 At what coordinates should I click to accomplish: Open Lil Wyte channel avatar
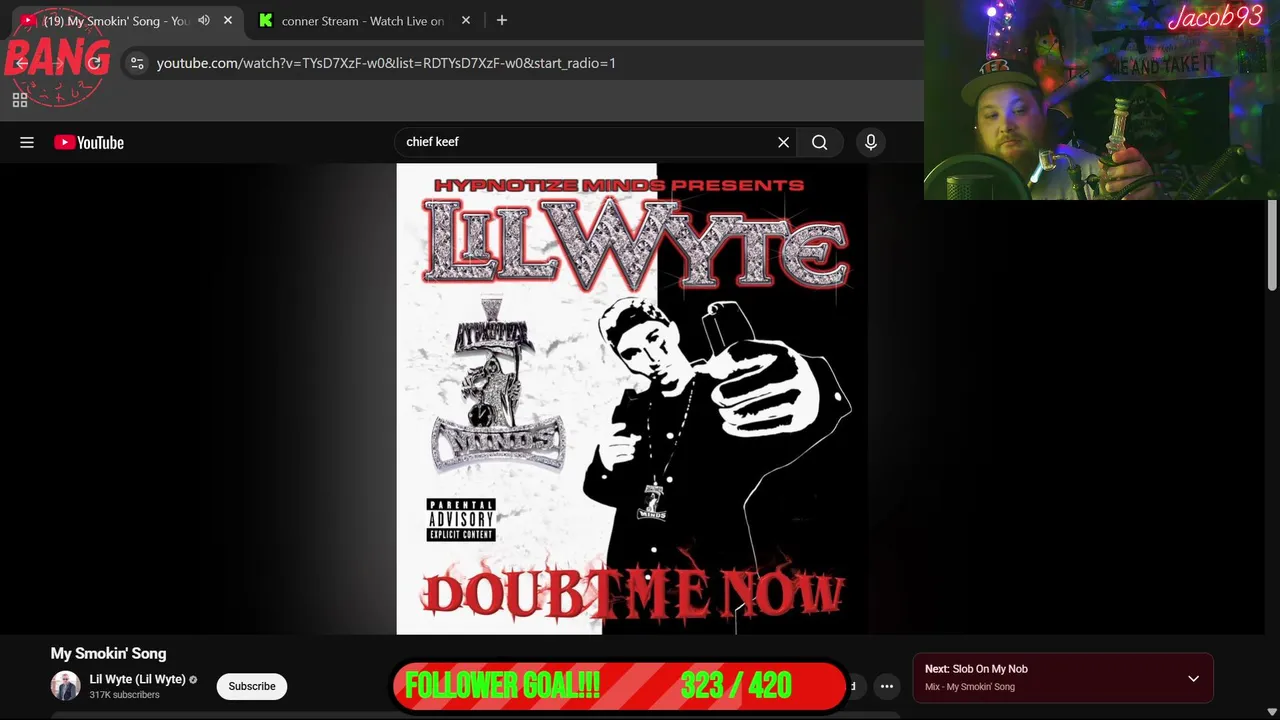(66, 686)
